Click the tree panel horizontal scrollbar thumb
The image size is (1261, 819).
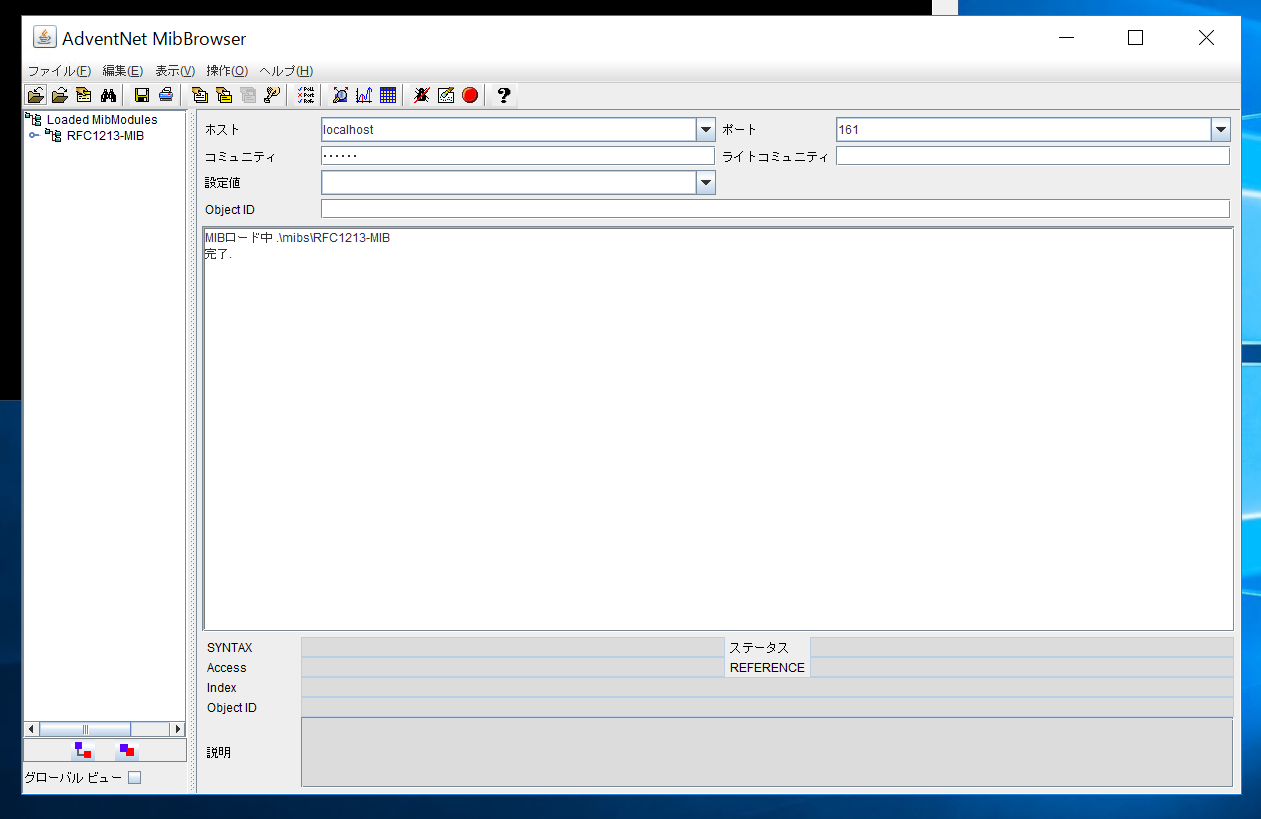tap(85, 729)
